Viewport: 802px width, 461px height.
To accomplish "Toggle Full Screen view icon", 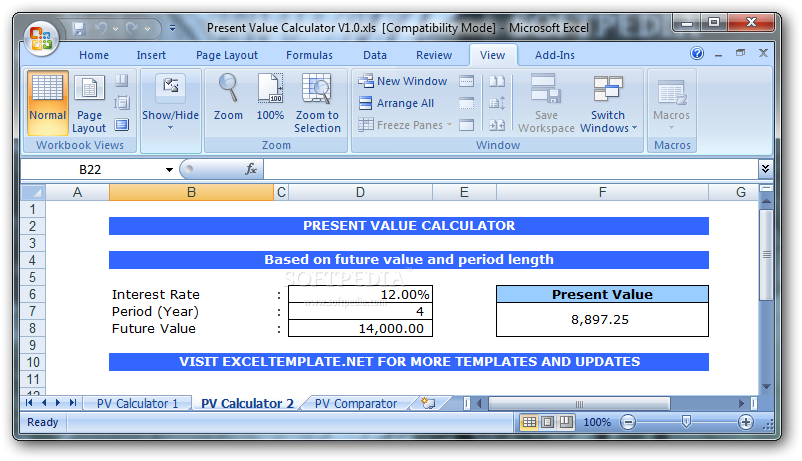I will tap(122, 124).
